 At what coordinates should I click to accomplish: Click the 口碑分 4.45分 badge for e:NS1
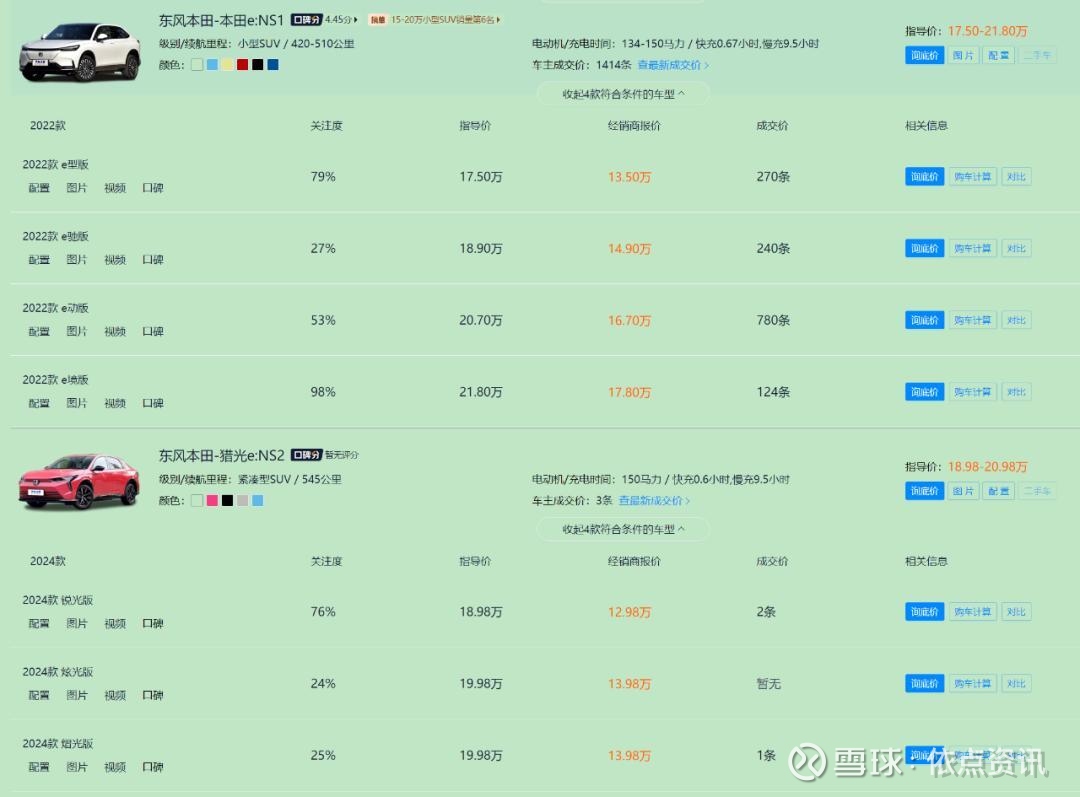click(324, 20)
